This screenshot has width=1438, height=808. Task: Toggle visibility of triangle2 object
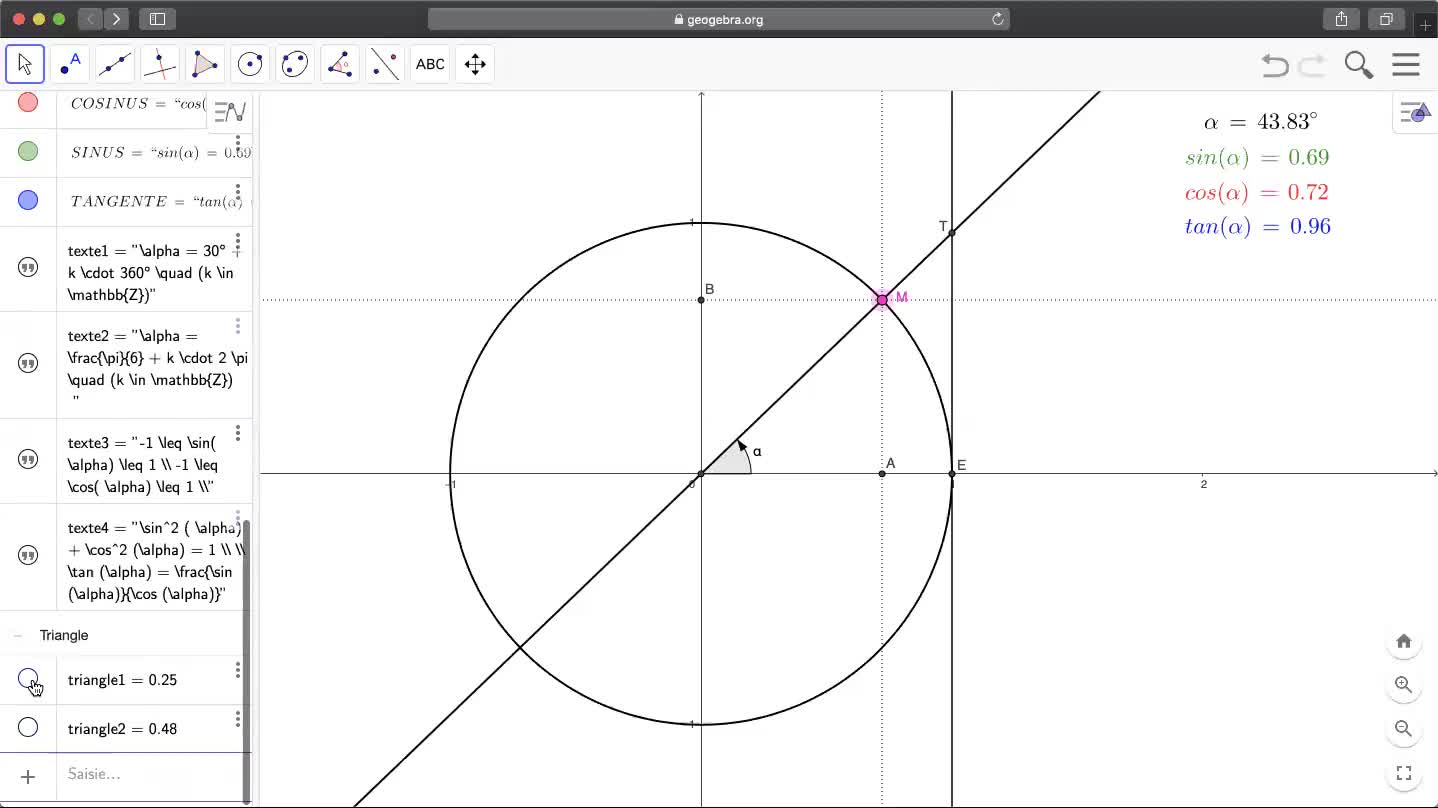coord(28,728)
